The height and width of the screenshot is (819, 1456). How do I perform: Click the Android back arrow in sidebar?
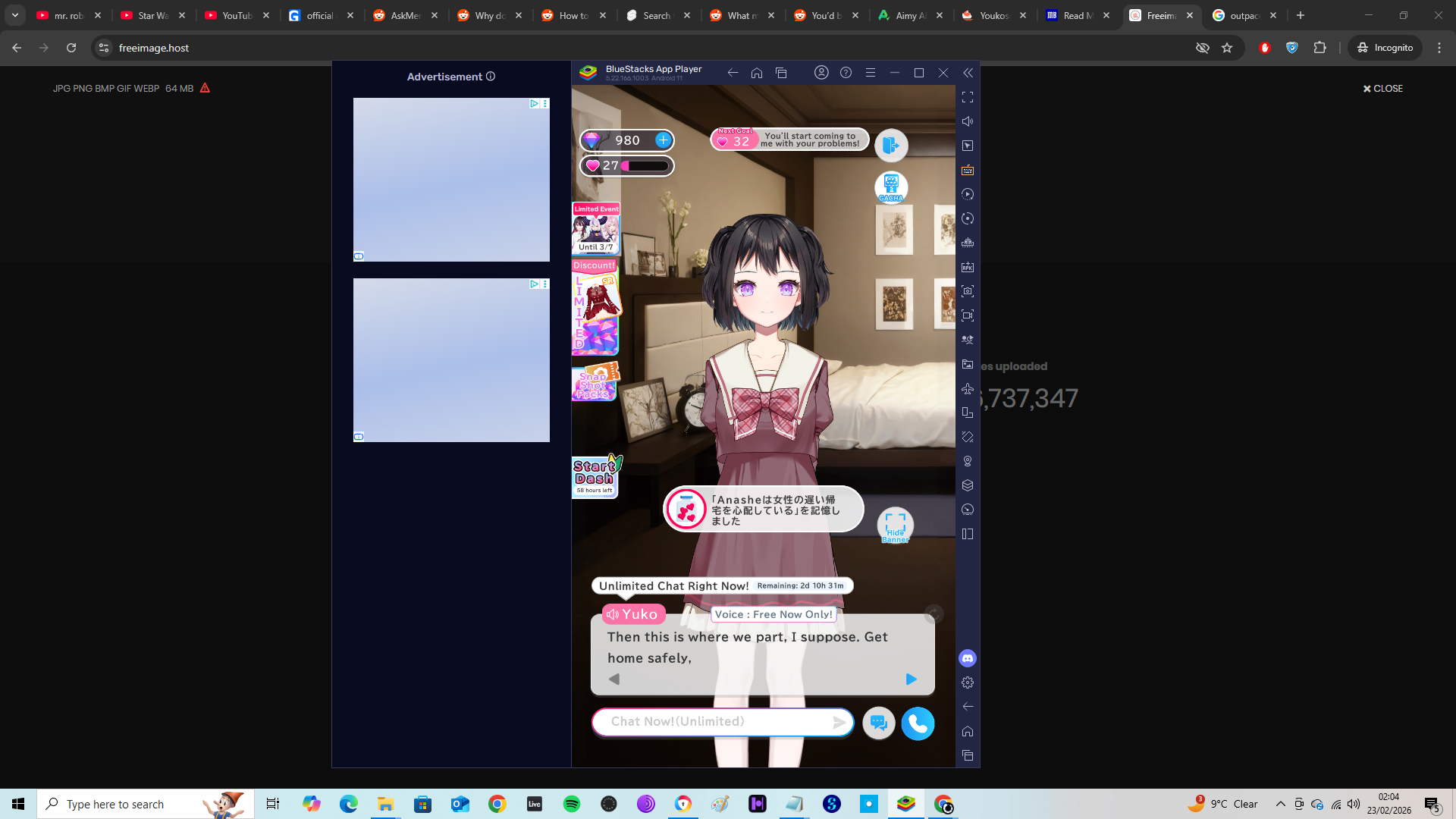point(968,707)
